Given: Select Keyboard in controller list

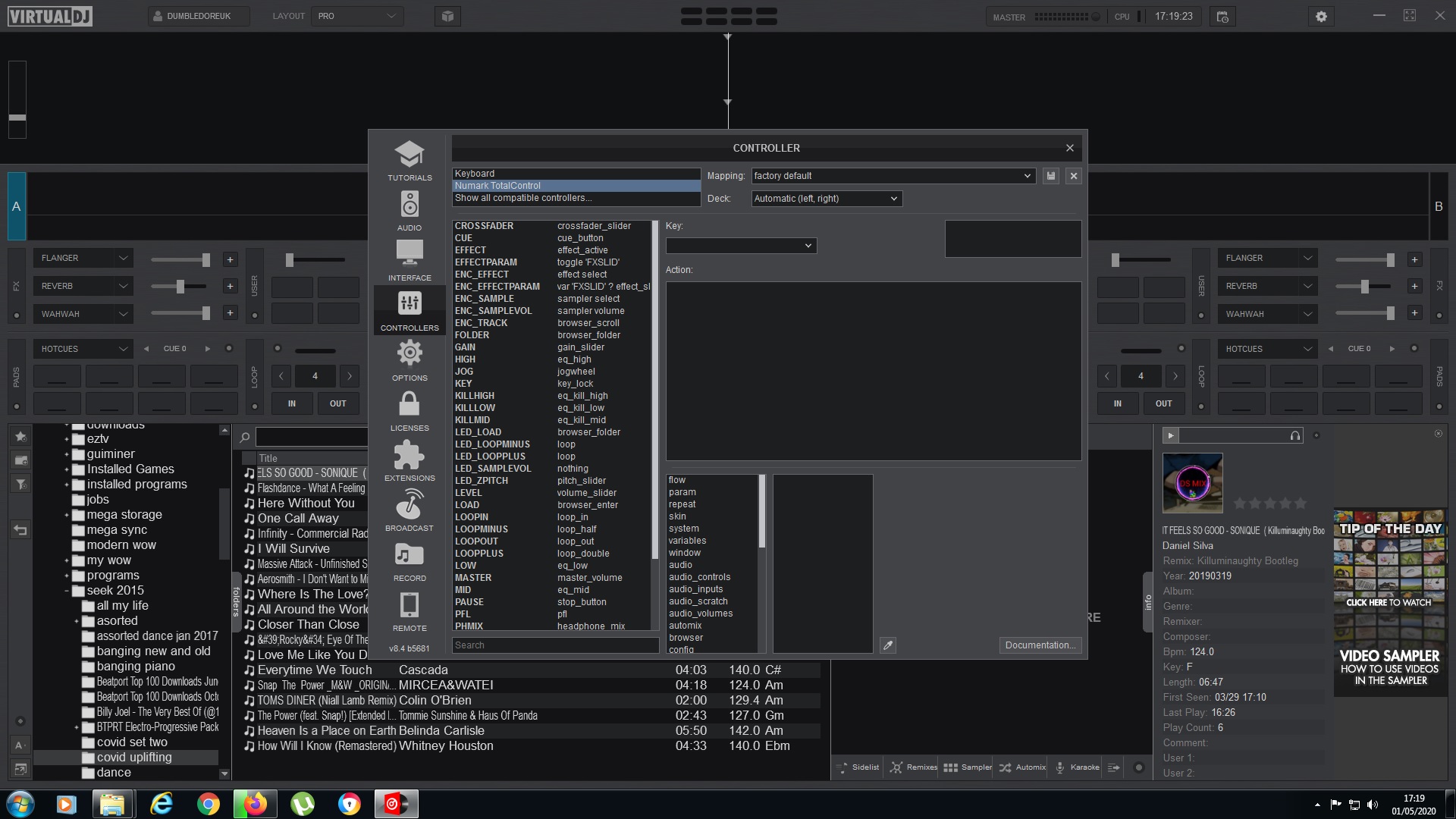Looking at the screenshot, I should click(576, 174).
